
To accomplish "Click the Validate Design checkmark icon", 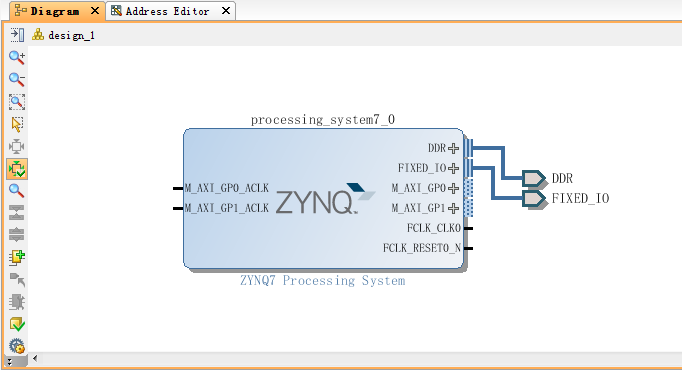I will [x=17, y=324].
